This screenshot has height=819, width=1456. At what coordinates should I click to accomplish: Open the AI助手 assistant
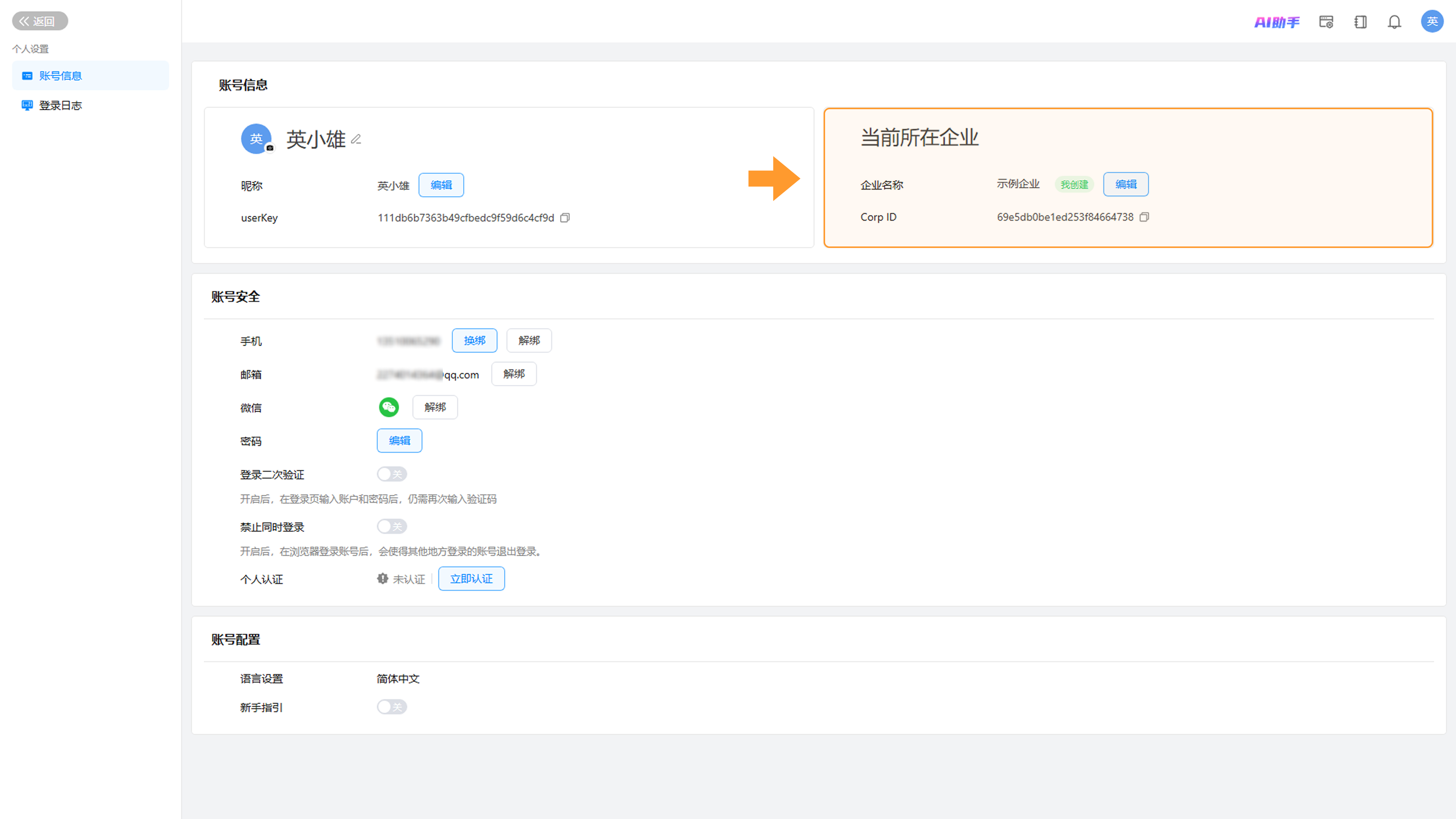[x=1277, y=22]
